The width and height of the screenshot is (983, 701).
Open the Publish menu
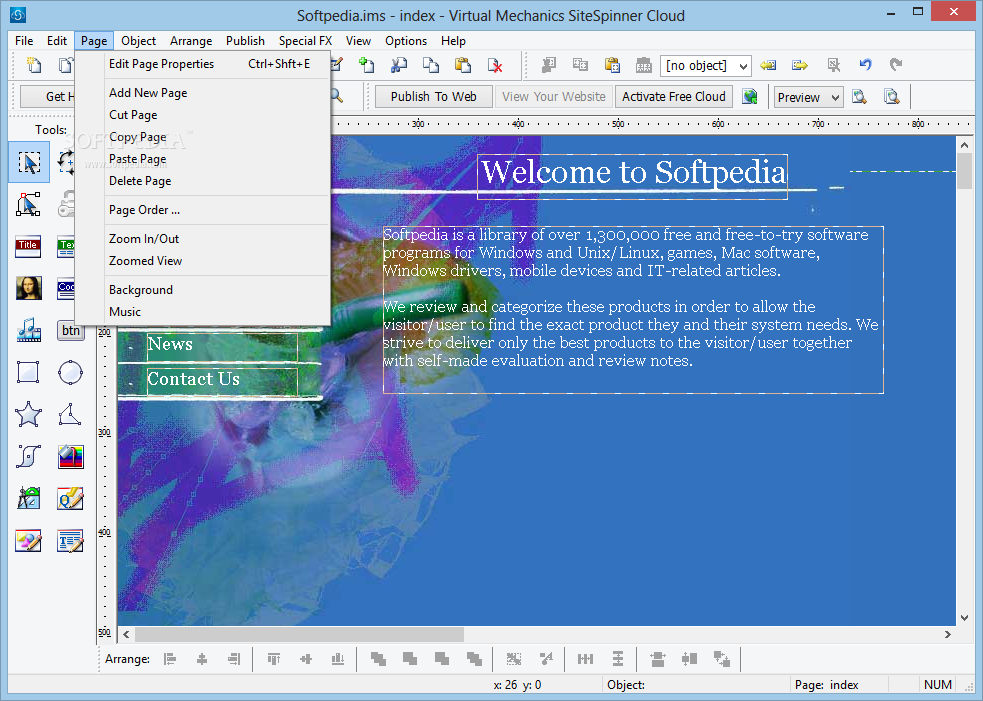(x=245, y=41)
